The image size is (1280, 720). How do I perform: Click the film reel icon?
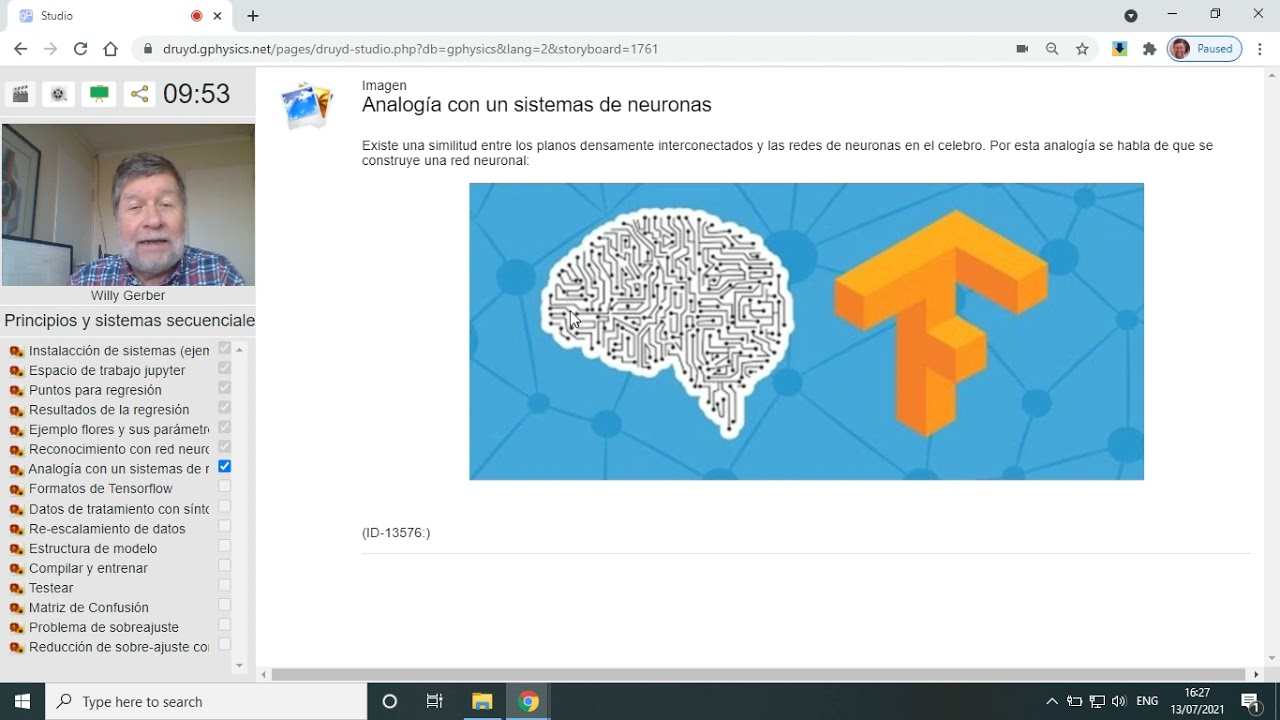click(x=59, y=94)
